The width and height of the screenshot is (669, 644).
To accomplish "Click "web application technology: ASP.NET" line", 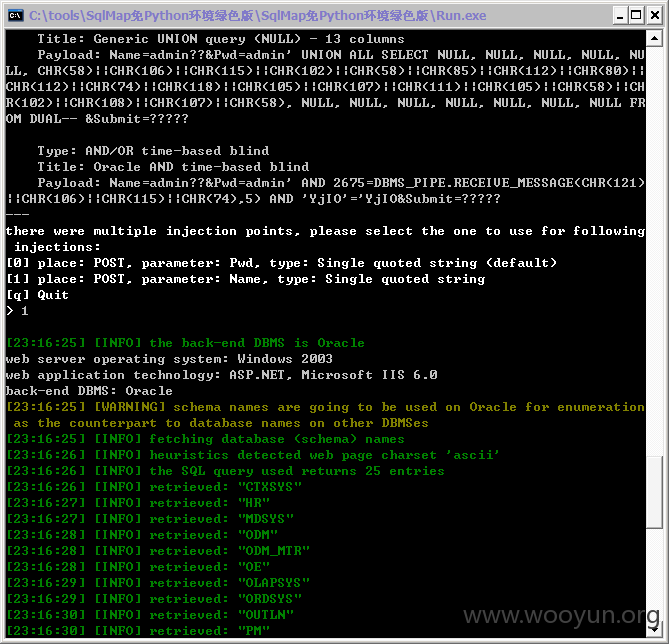I will point(221,375).
